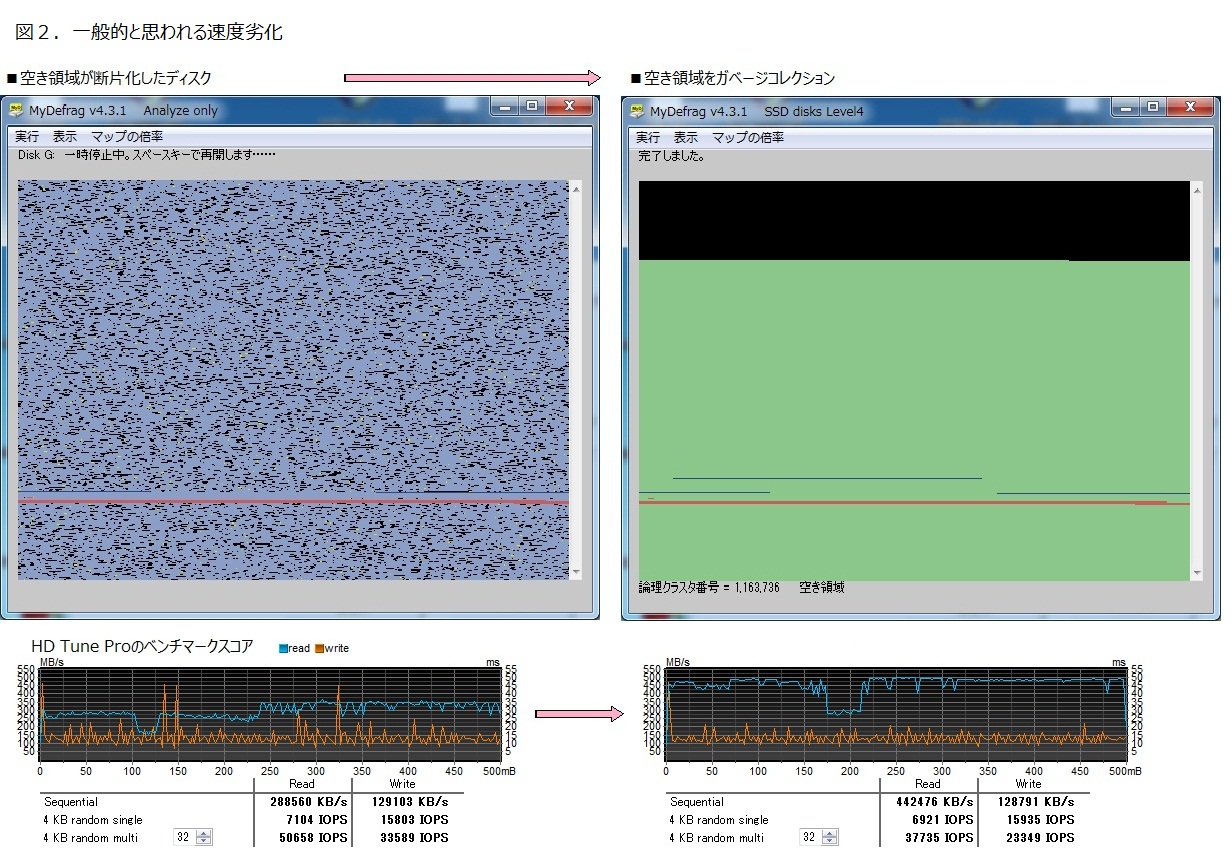Click scroll-down arrow of SSD disks Level4 map
Viewport: 1232px width, 864px height.
(1196, 574)
